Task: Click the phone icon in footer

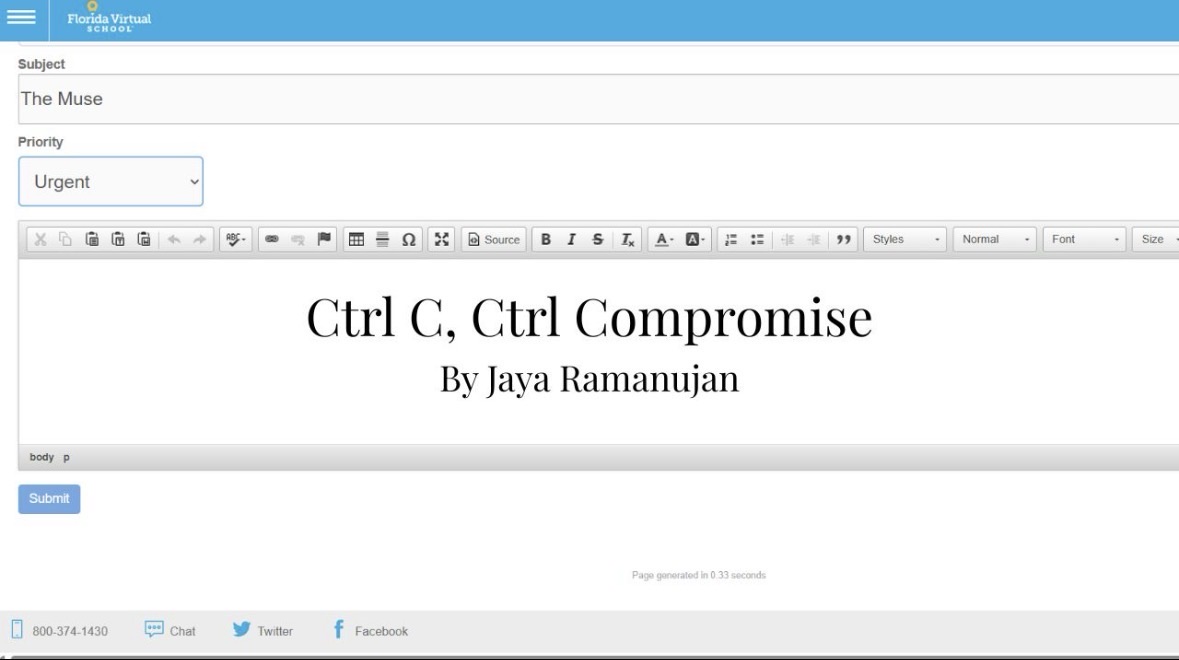Action: [17, 629]
